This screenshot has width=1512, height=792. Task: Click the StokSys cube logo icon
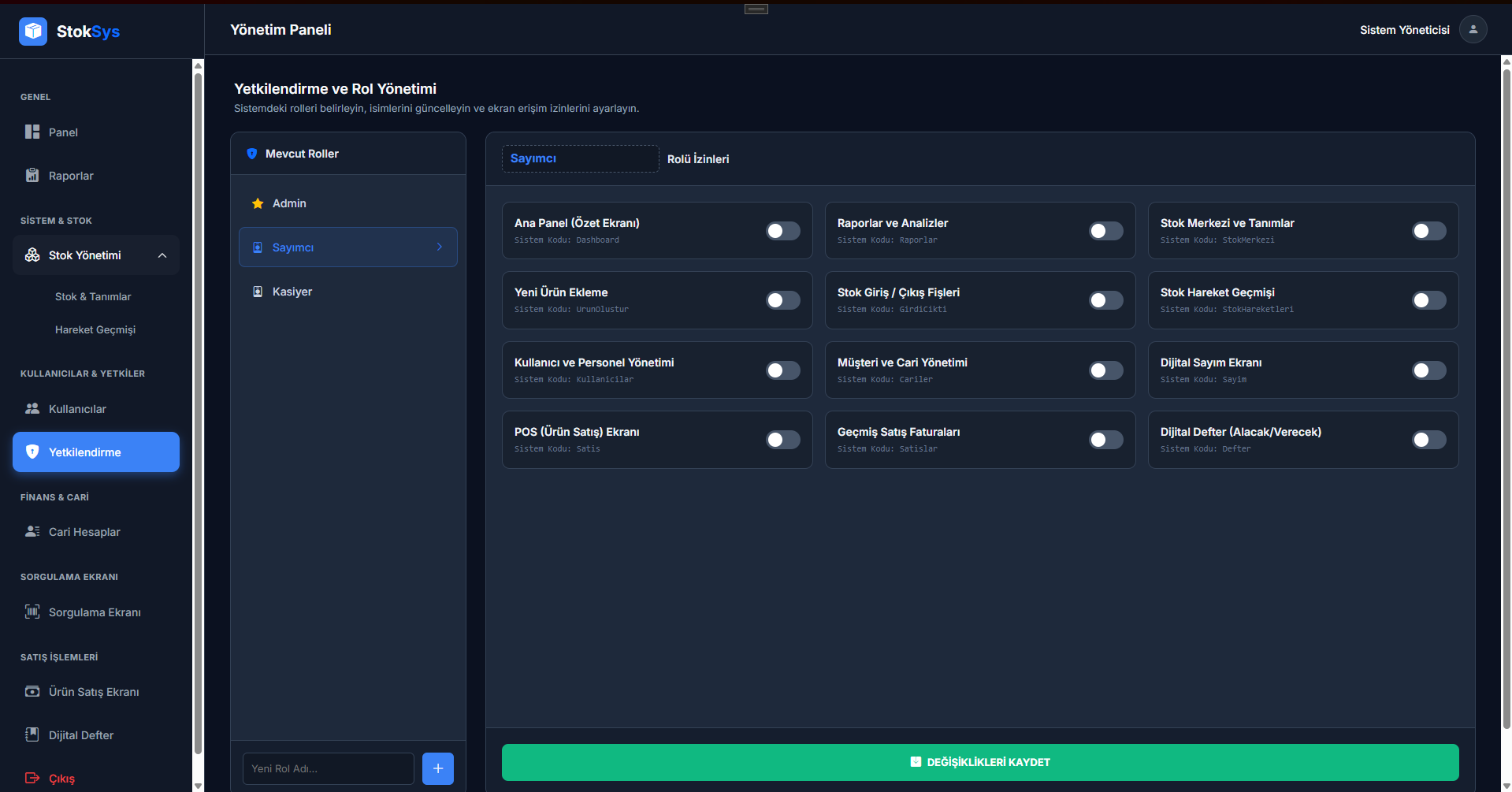pyautogui.click(x=32, y=32)
